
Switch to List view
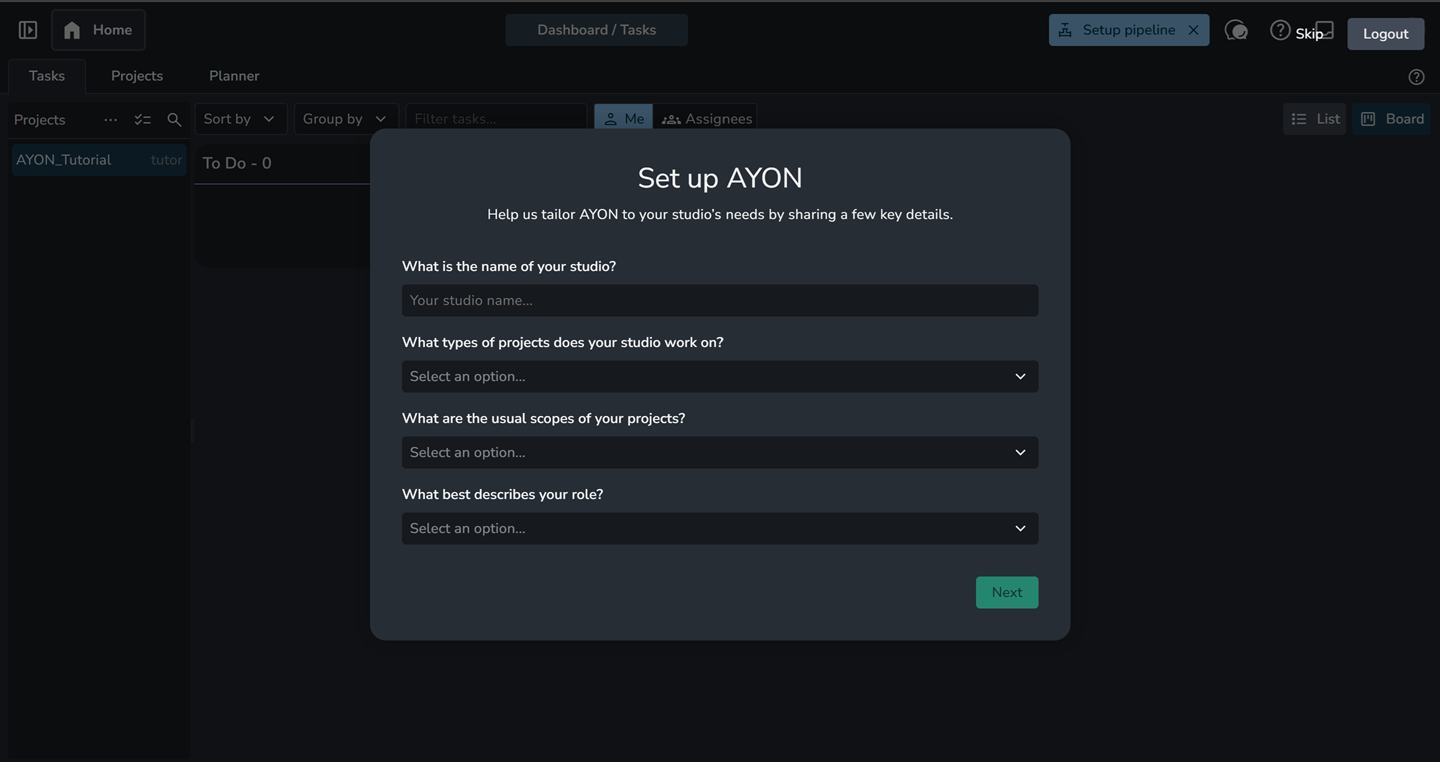[x=1315, y=119]
